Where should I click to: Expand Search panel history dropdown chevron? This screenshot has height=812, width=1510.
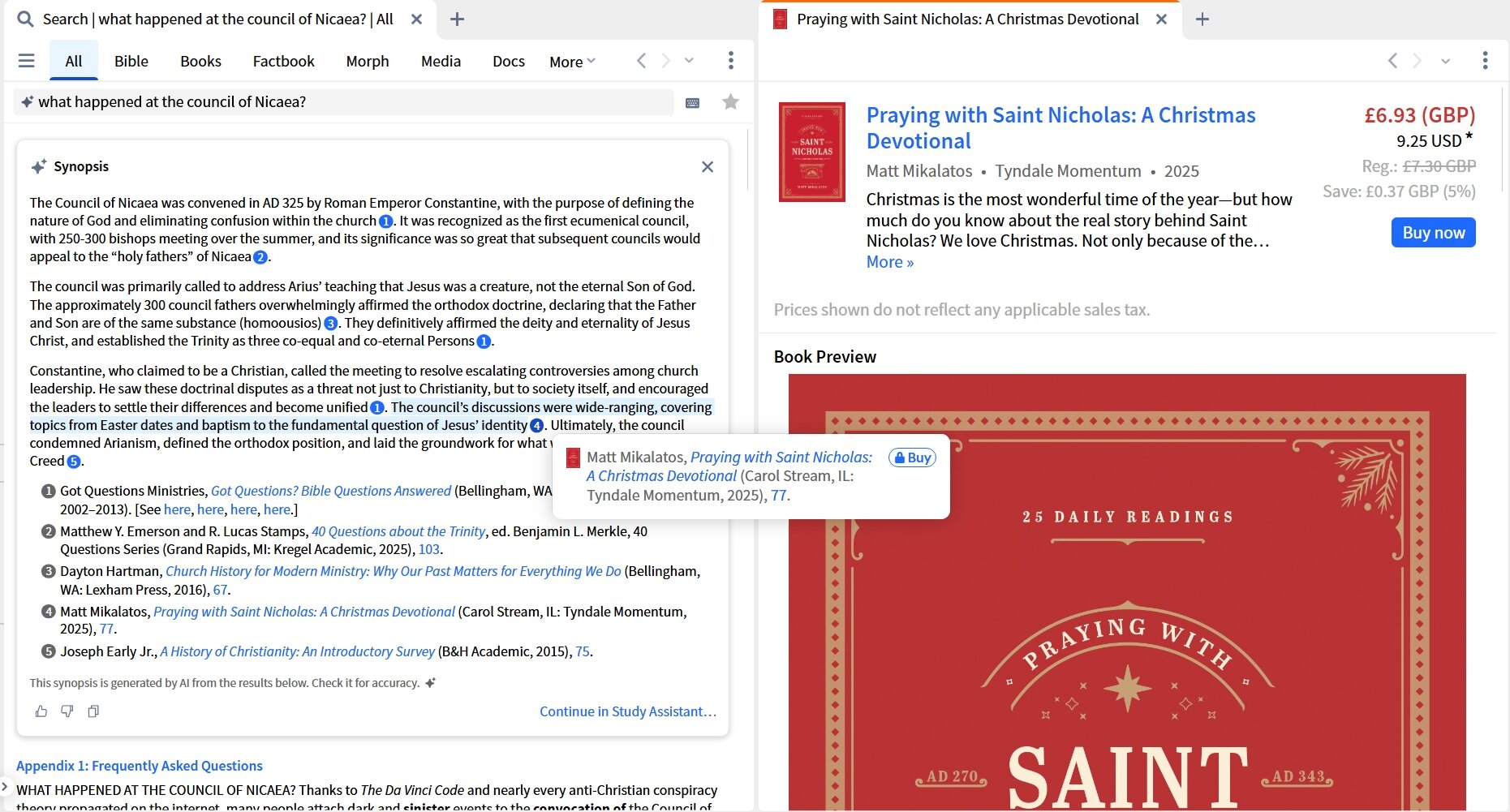point(689,61)
